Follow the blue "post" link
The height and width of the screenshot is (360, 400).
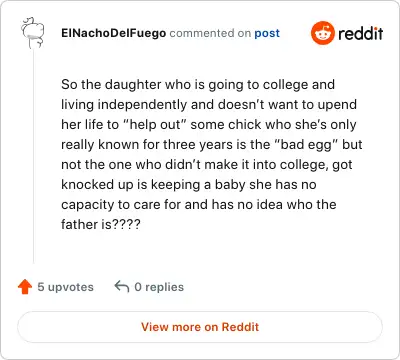click(267, 33)
